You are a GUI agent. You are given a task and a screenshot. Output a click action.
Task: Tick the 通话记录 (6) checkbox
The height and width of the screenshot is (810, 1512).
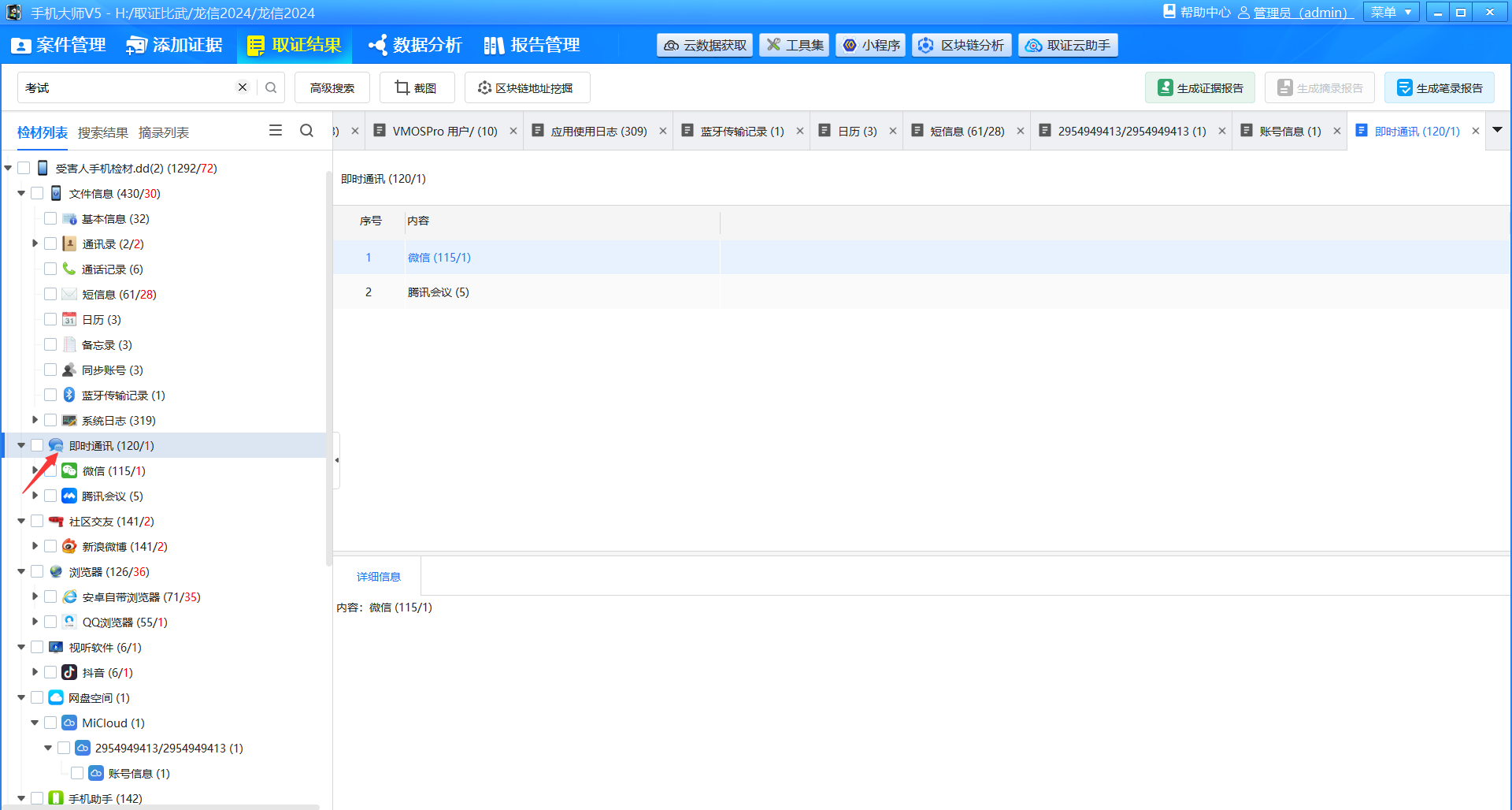(50, 269)
